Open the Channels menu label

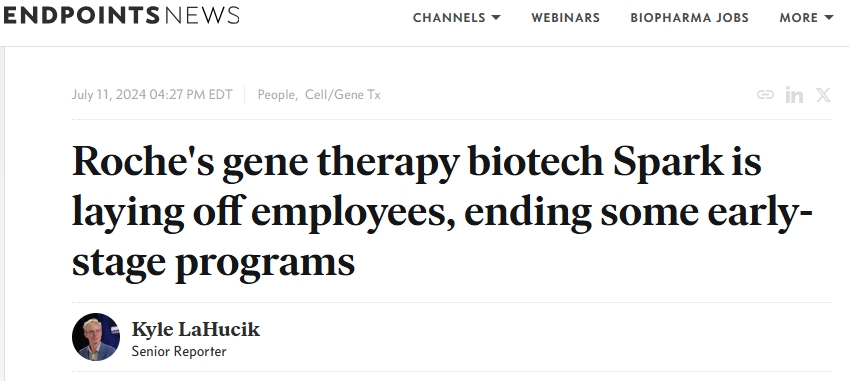449,17
